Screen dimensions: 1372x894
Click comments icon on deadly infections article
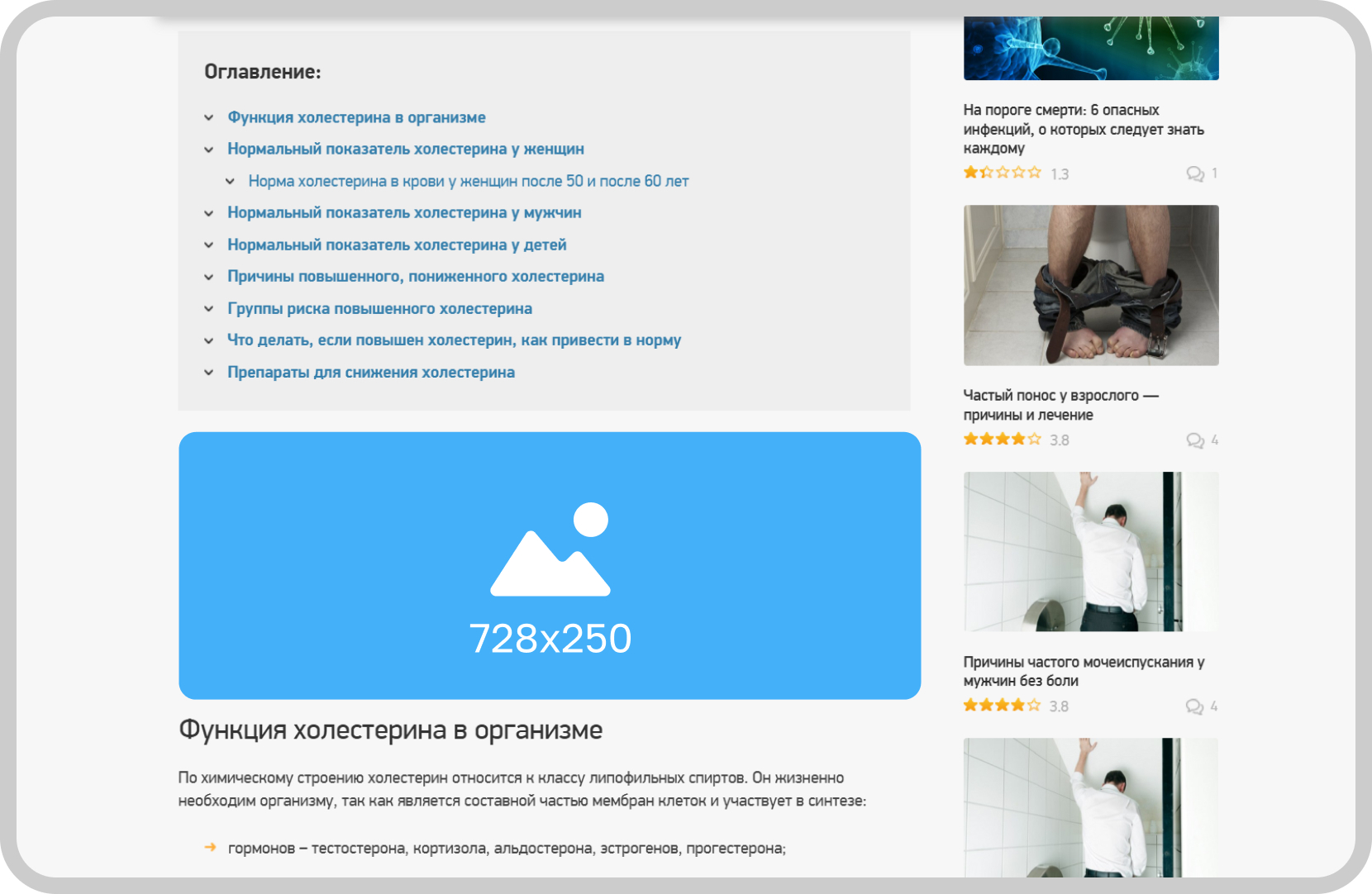[1194, 174]
